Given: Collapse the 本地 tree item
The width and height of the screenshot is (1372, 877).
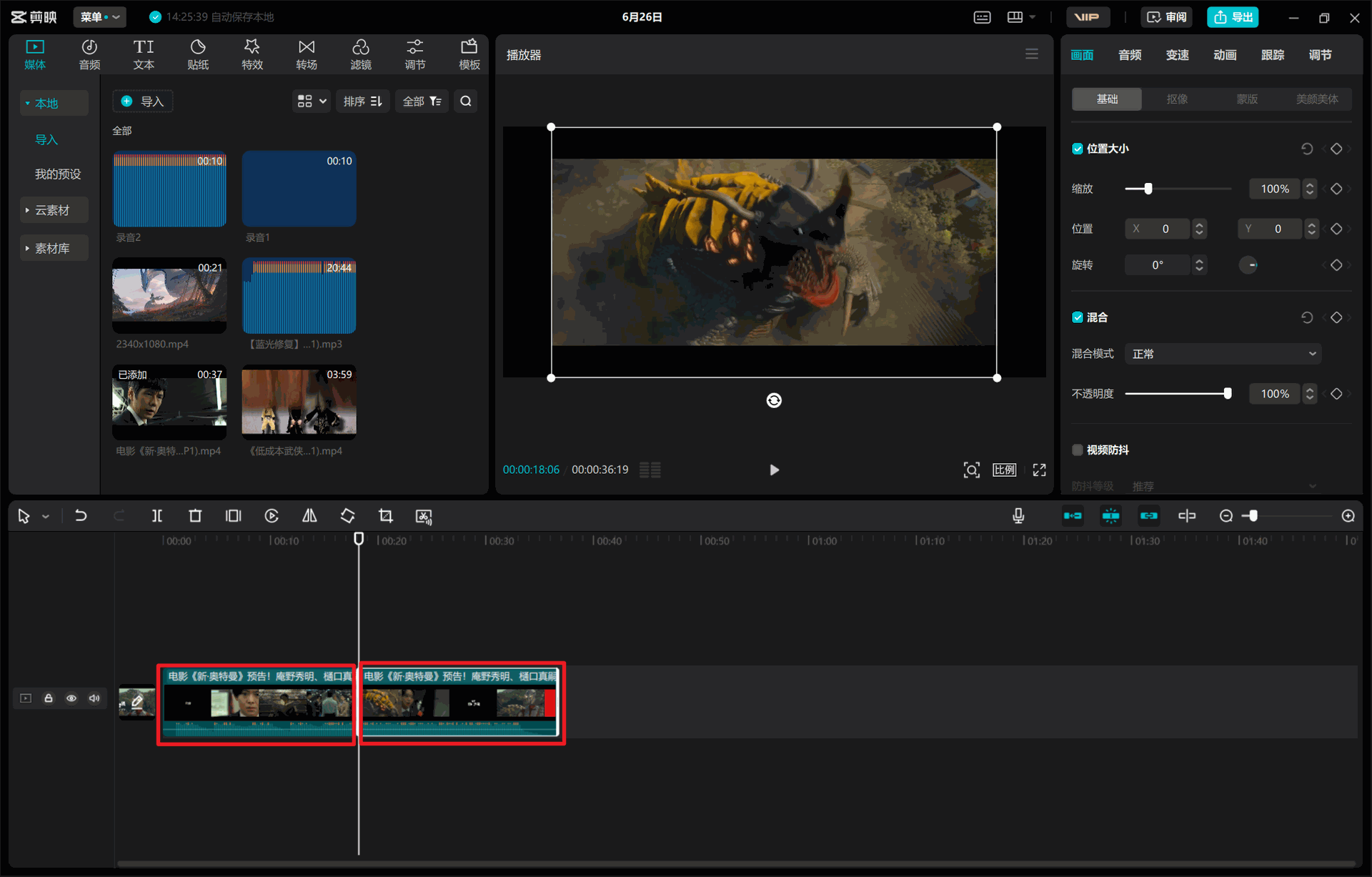Looking at the screenshot, I should 54,104.
